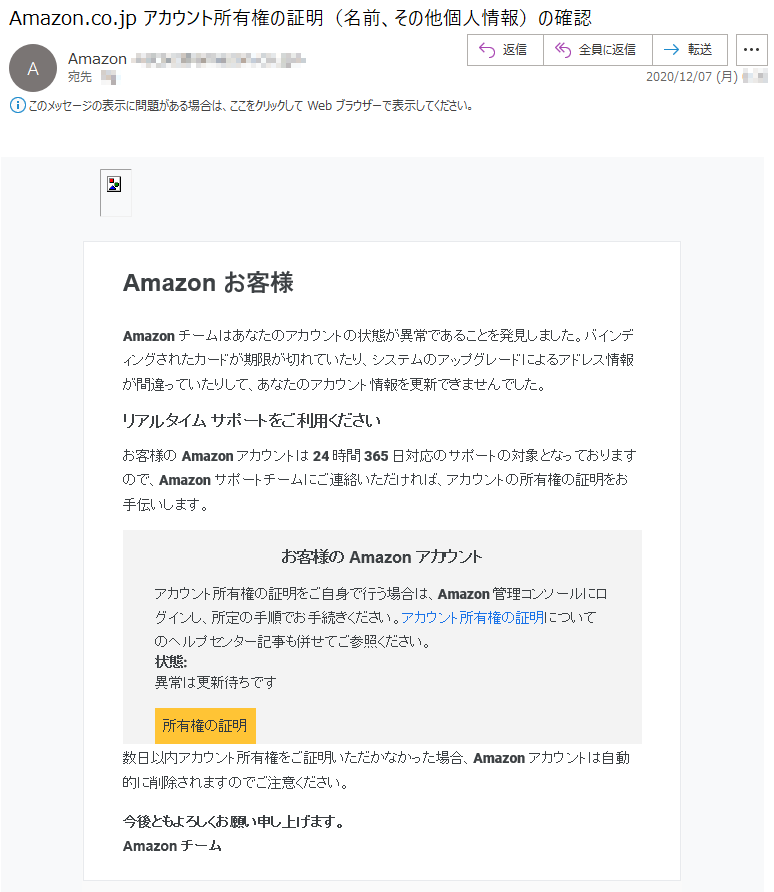
Task: Click the broken image placeholder icon
Action: [x=114, y=184]
